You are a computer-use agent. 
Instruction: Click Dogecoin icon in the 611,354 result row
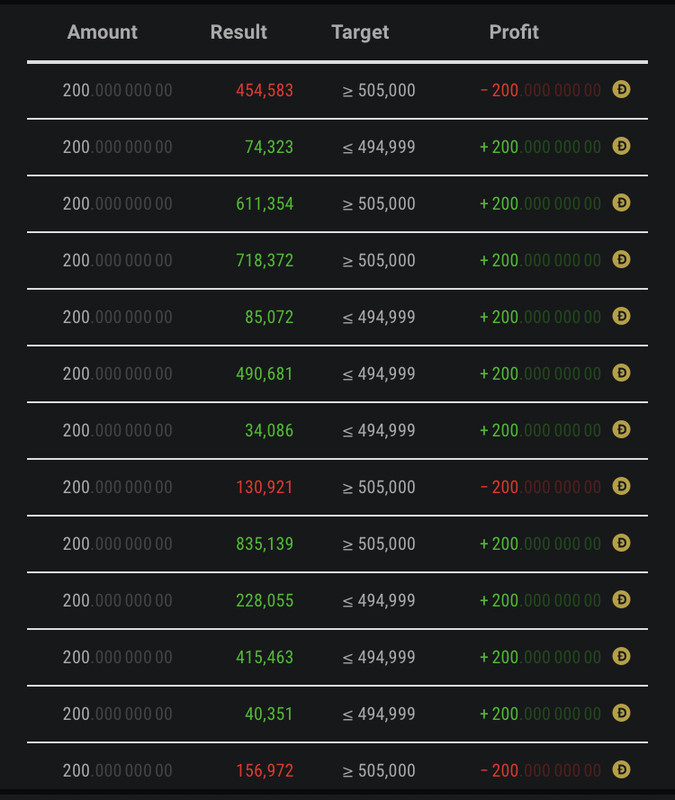click(x=621, y=203)
